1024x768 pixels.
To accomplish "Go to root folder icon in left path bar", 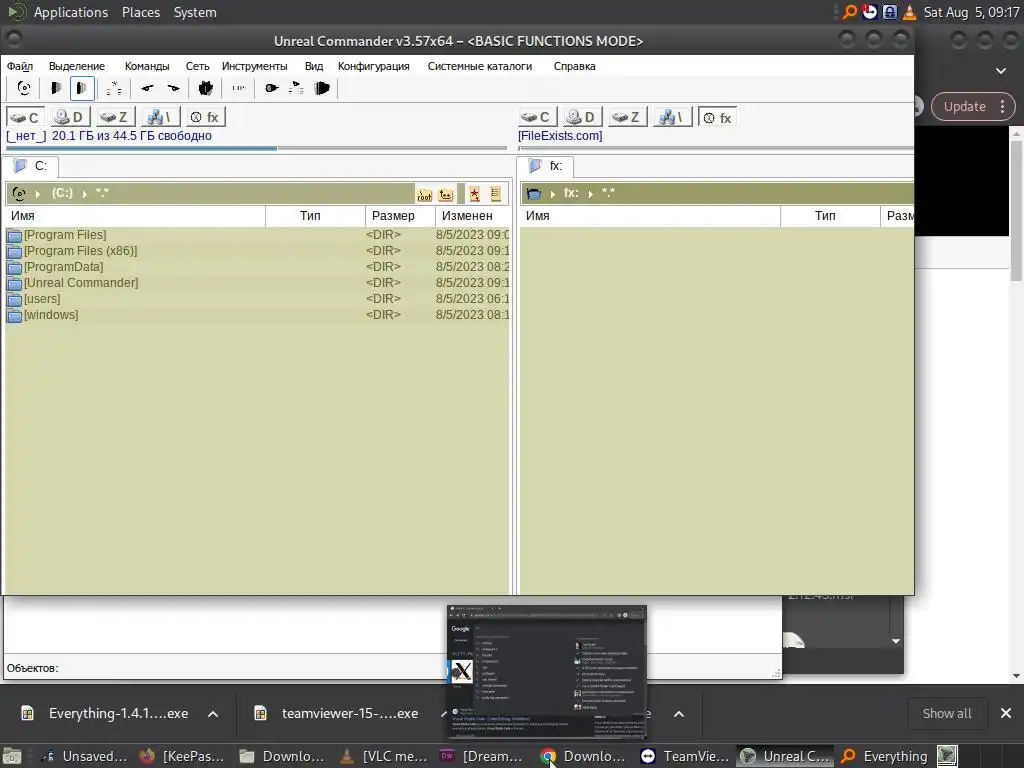I will click(x=424, y=194).
